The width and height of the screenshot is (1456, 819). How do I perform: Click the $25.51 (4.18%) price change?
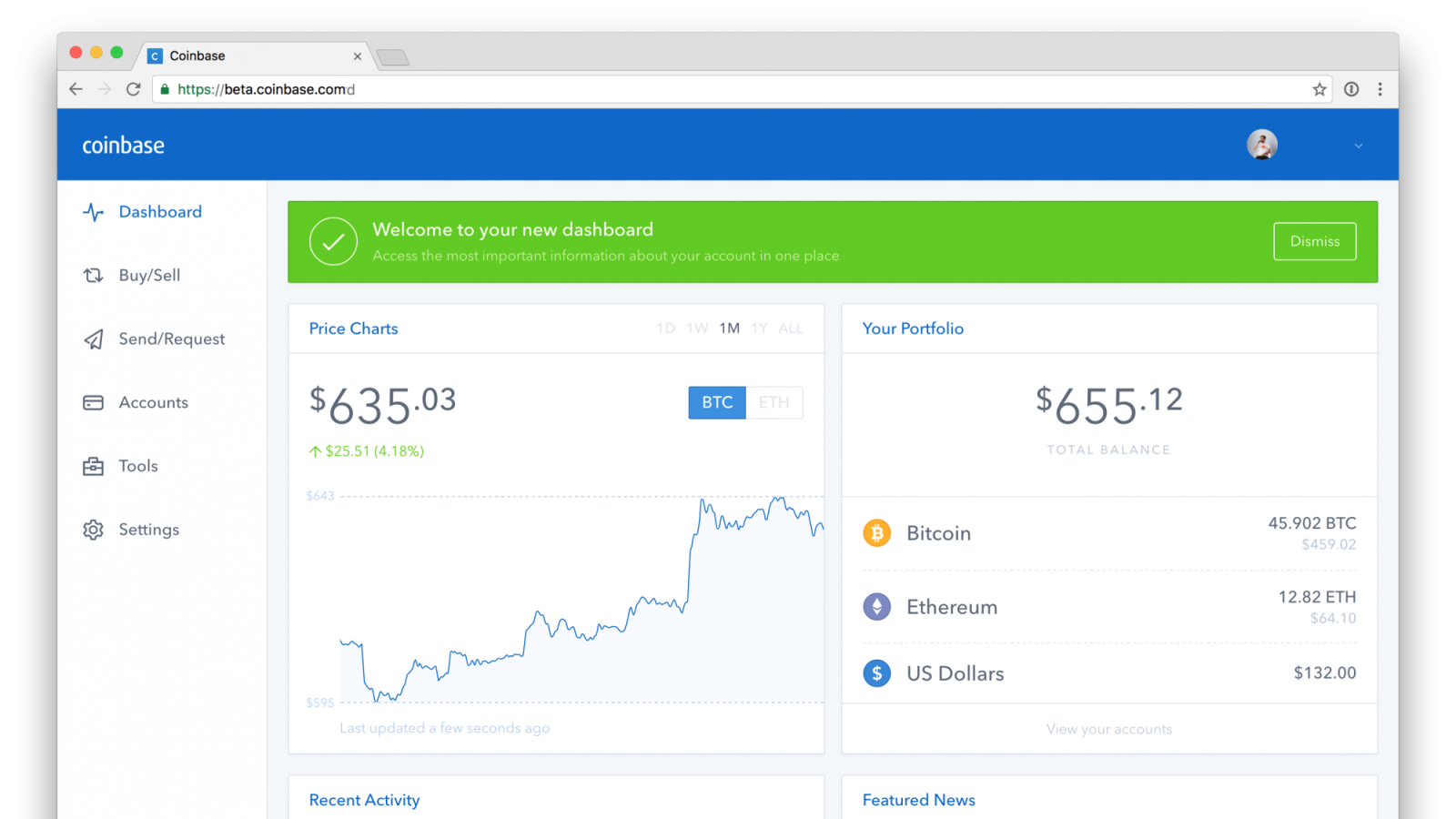pyautogui.click(x=367, y=451)
